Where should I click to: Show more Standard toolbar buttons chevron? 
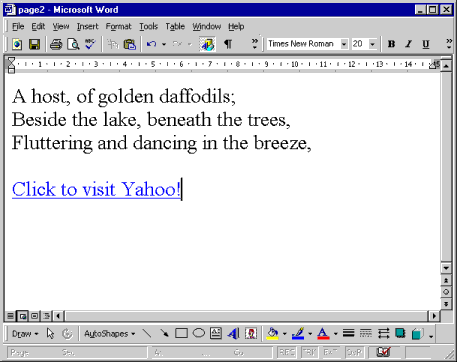255,44
